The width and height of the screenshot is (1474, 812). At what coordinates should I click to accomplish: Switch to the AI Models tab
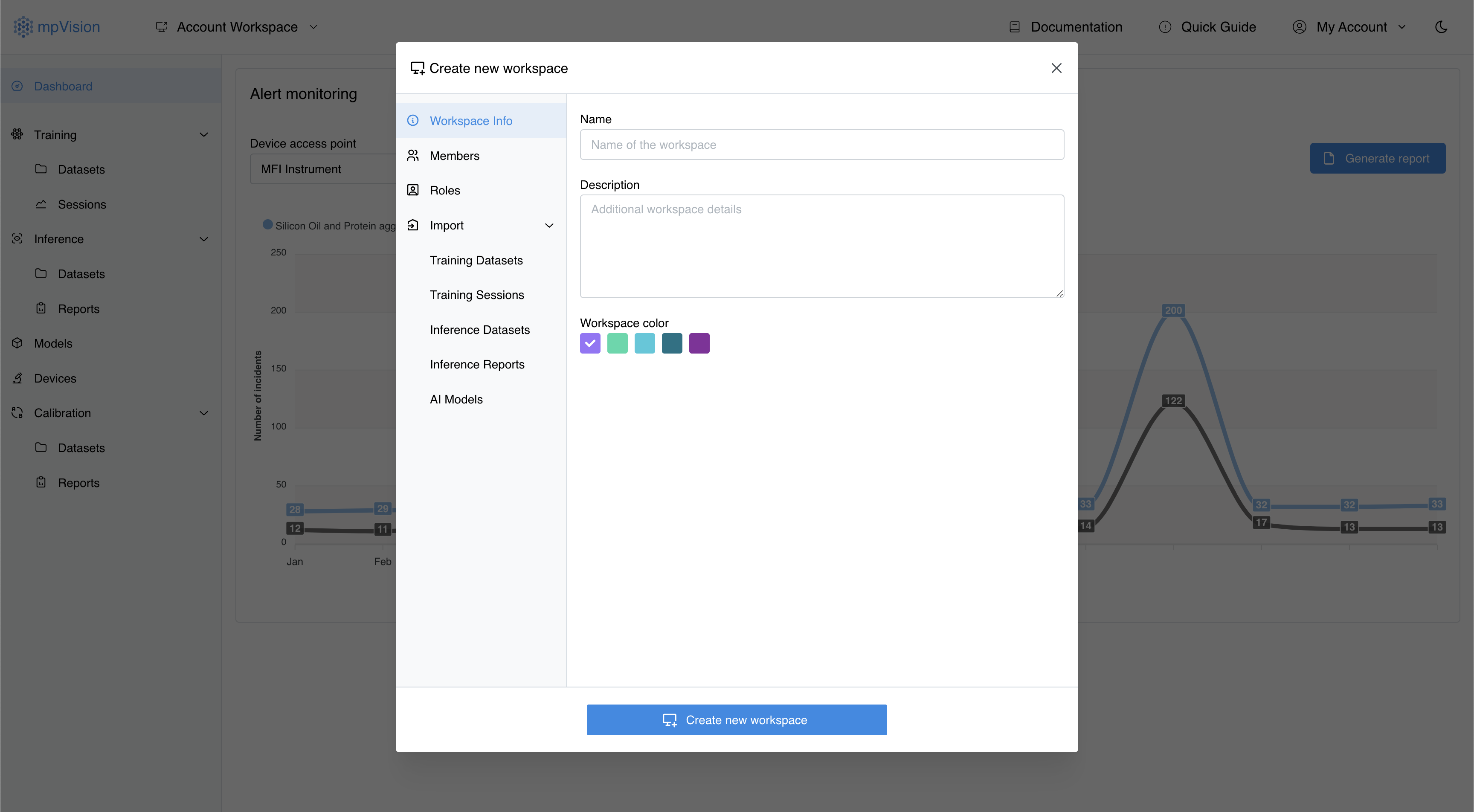click(456, 400)
